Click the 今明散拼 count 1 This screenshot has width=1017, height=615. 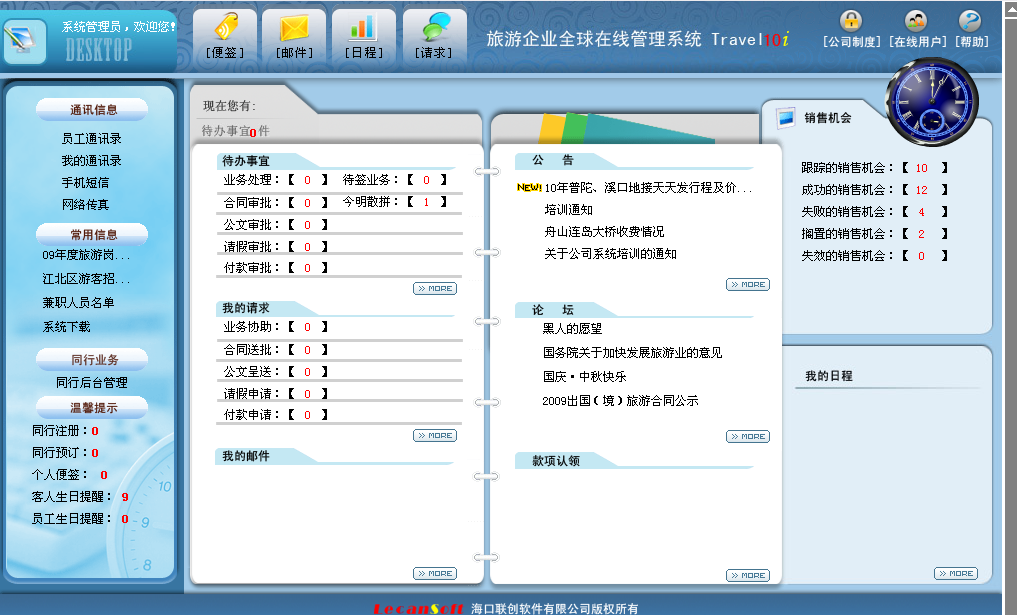pos(426,202)
